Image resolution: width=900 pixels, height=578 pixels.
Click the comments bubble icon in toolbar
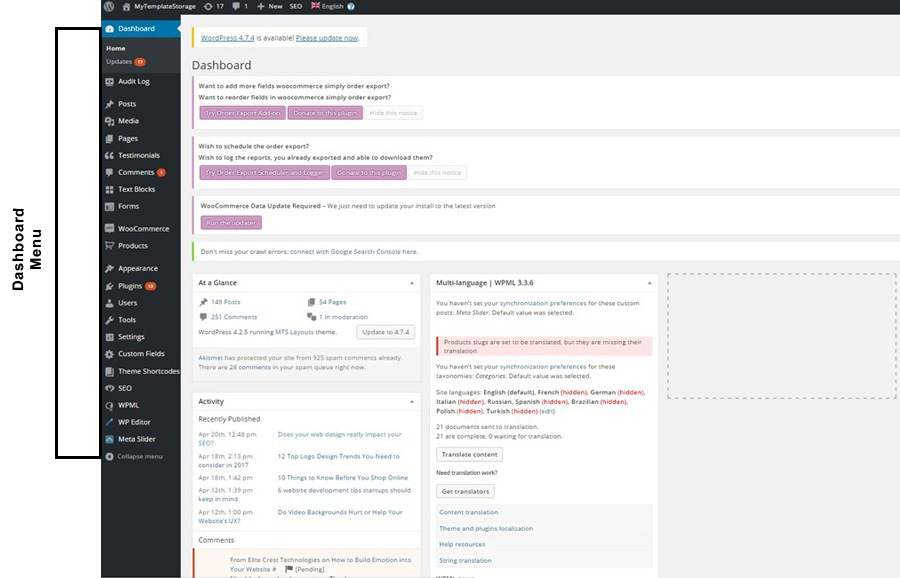tap(238, 6)
